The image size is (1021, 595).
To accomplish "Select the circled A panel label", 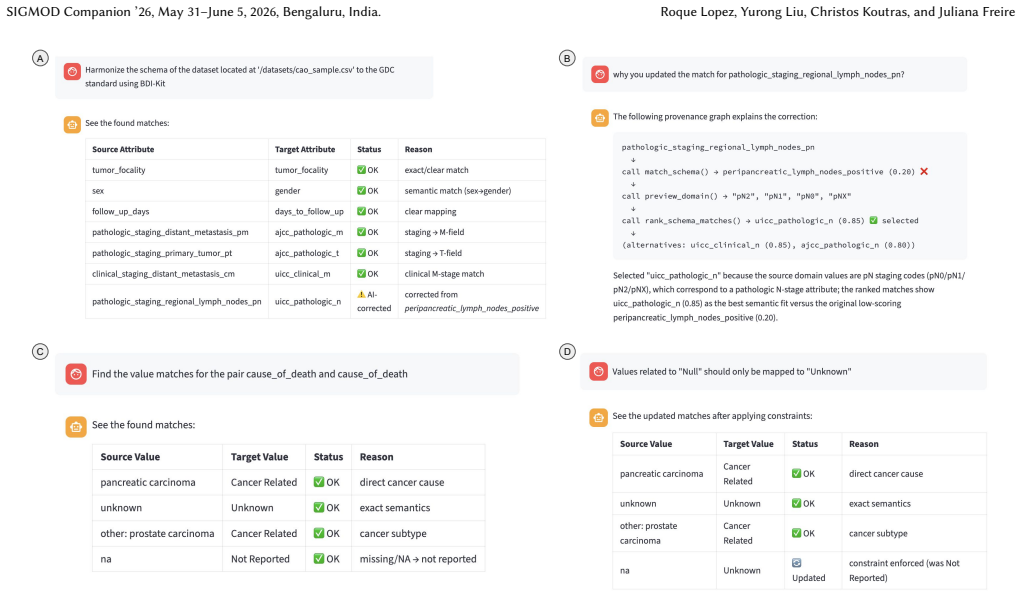I will click(x=40, y=59).
